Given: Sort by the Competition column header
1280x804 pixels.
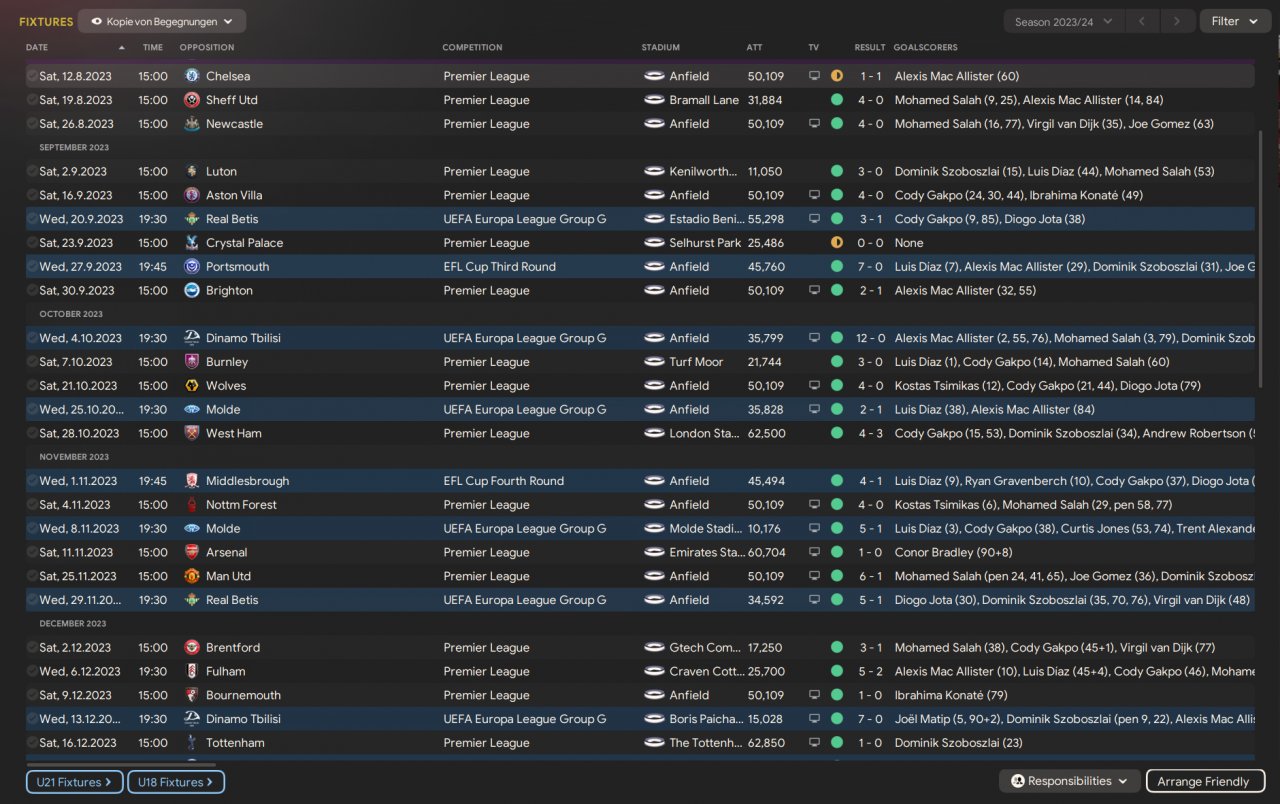Looking at the screenshot, I should [473, 47].
